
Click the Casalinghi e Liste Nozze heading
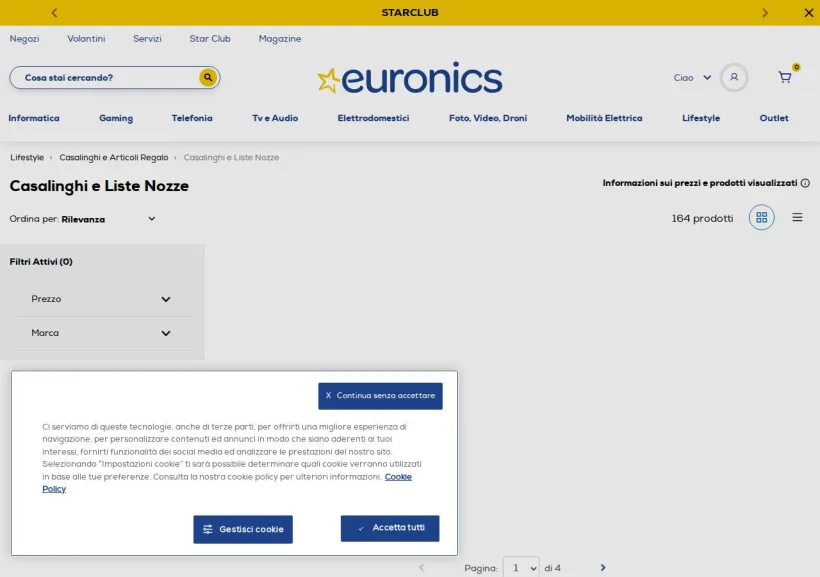[x=99, y=186]
